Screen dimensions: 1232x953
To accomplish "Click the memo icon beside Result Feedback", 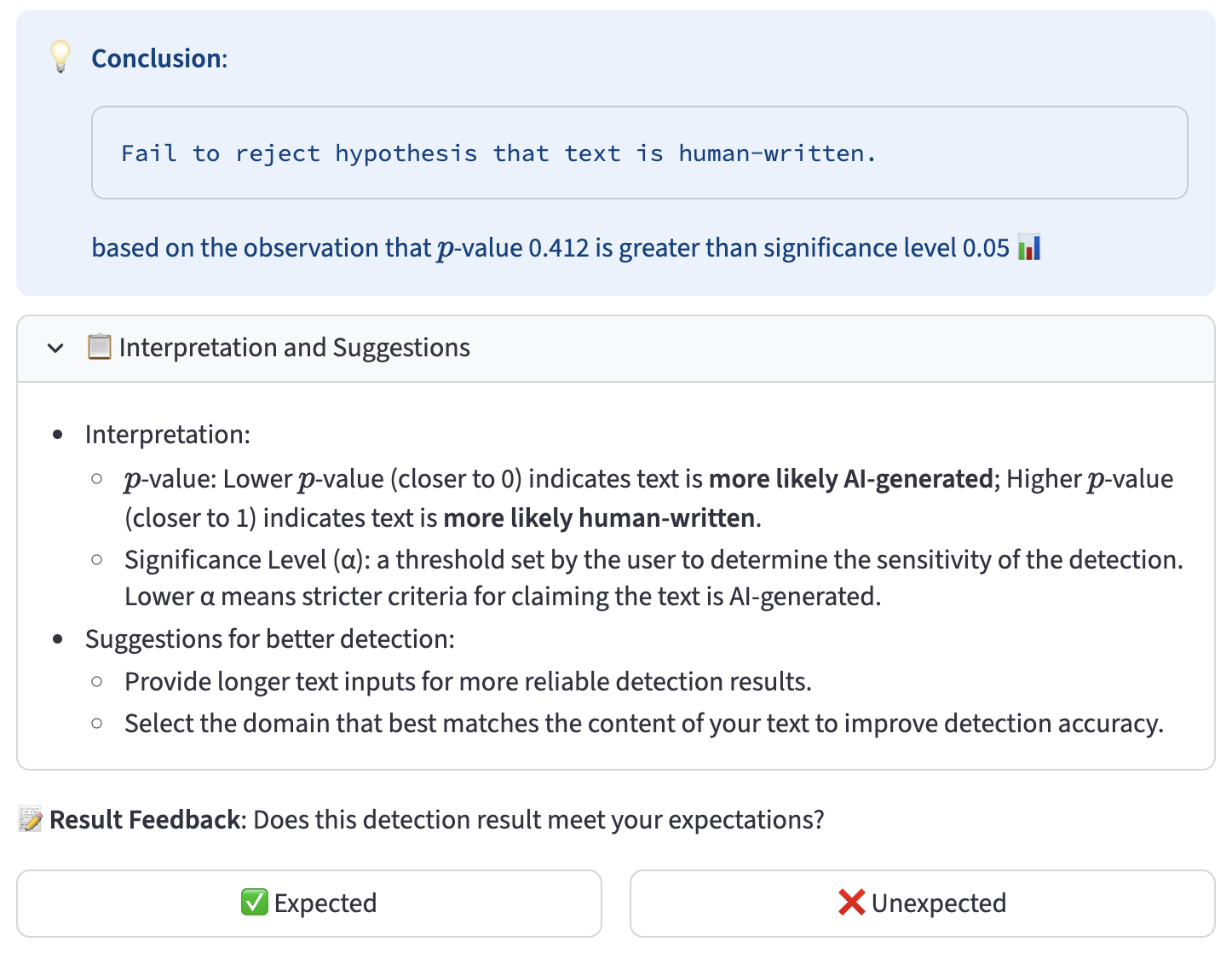I will pos(30,820).
